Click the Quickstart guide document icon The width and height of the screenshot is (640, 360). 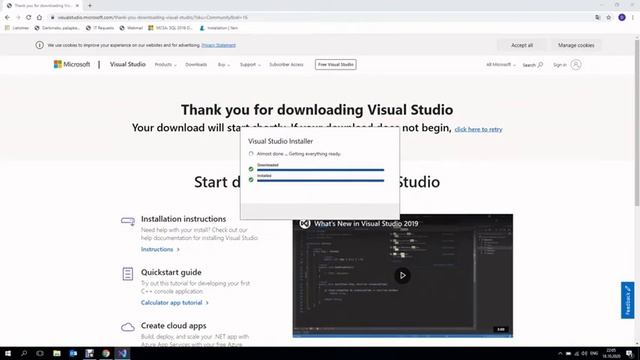(x=128, y=274)
